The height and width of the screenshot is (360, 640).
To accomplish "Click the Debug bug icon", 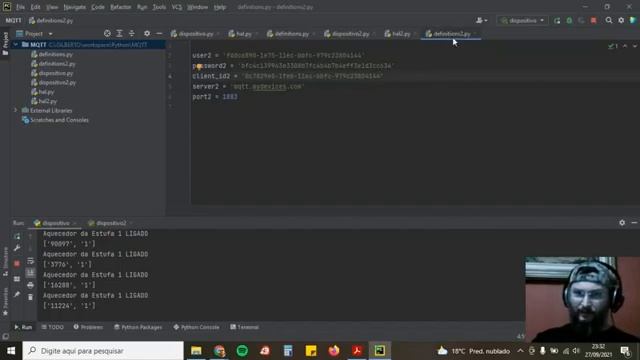I will [569, 20].
